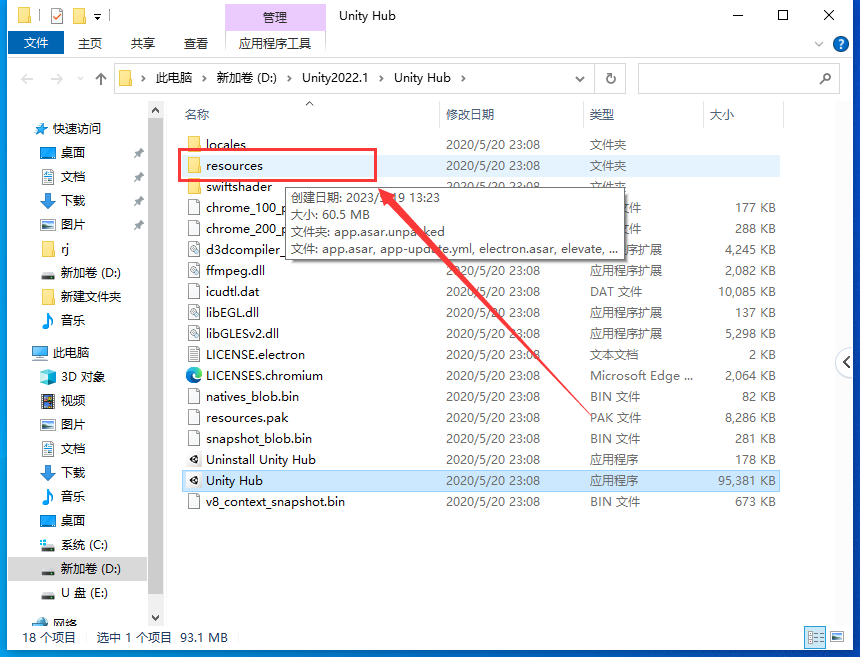Click the properties checkmark toolbar icon
The image size is (860, 657).
56,16
